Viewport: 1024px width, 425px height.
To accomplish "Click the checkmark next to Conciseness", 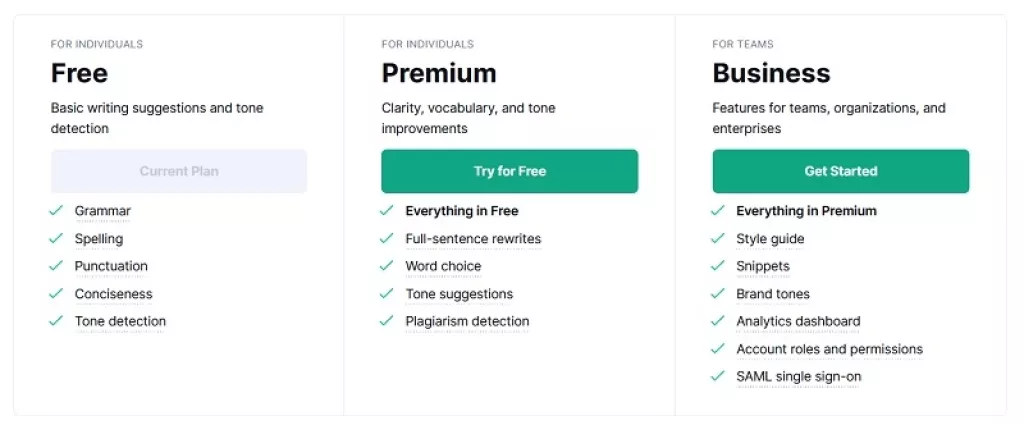I will (57, 294).
